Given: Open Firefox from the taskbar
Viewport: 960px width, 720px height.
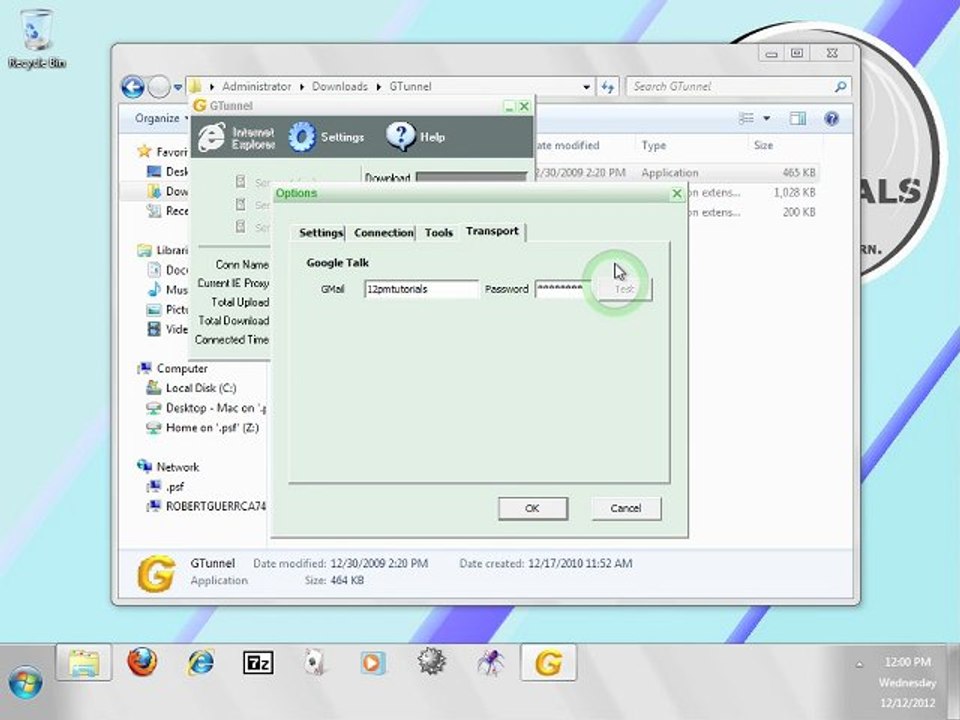Looking at the screenshot, I should [x=142, y=662].
